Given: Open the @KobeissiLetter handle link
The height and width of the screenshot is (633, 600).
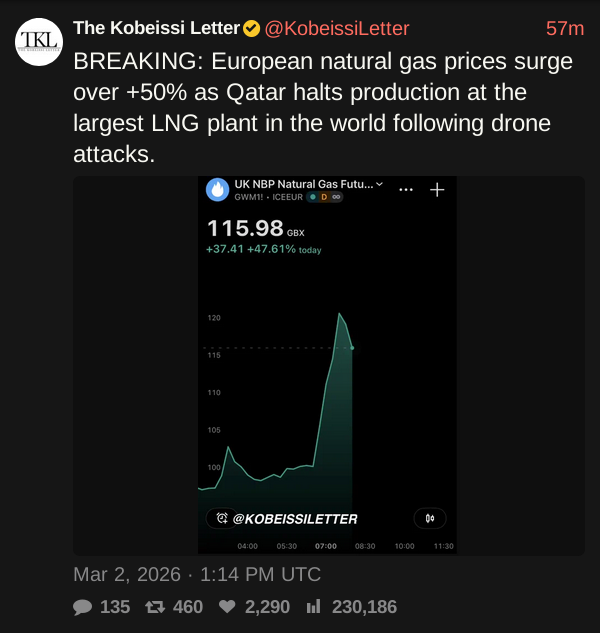Looking at the screenshot, I should 337,29.
